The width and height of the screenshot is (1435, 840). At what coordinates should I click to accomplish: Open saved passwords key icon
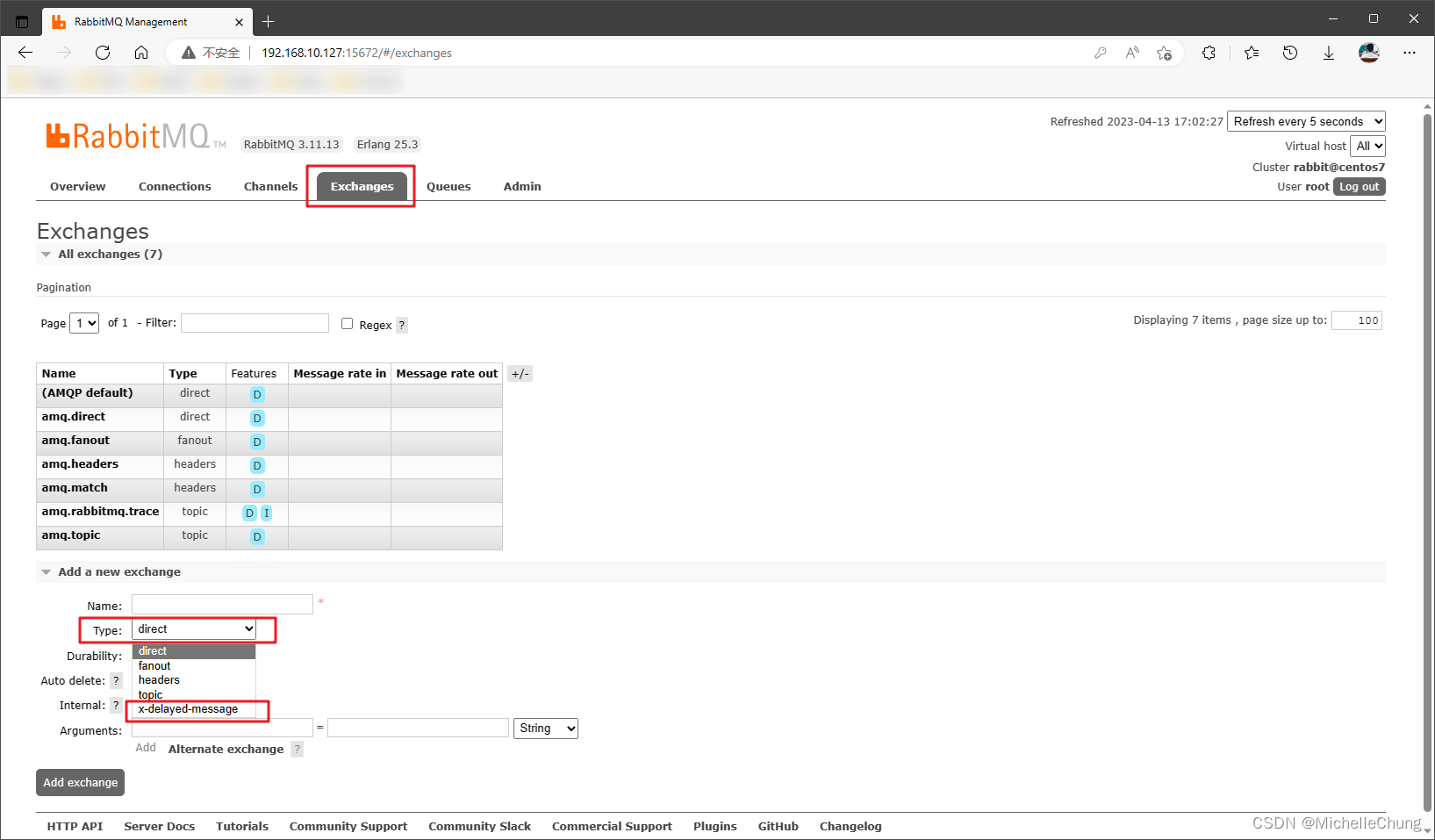pos(1101,53)
